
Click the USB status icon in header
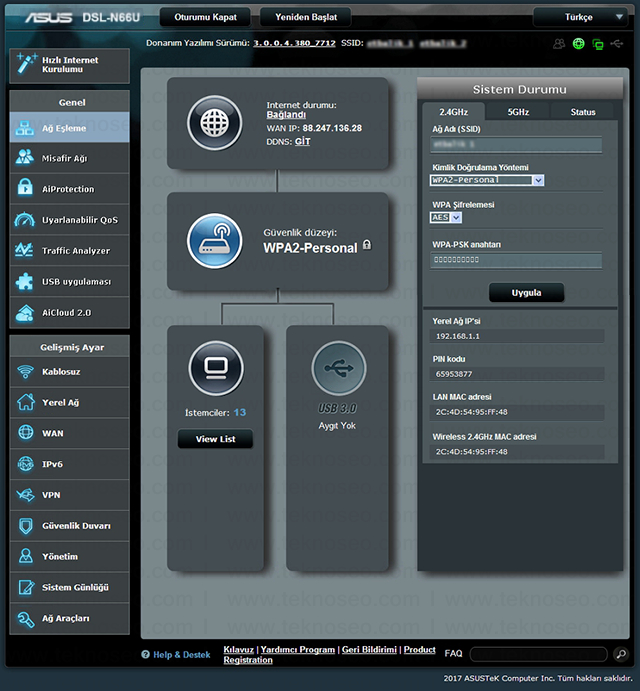(617, 44)
